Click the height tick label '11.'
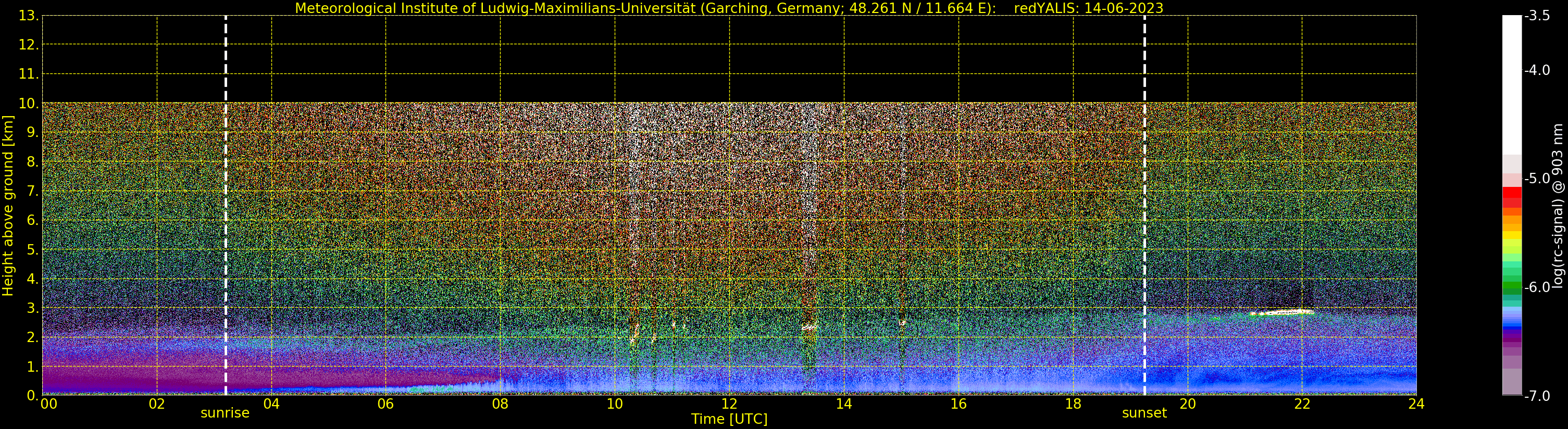Image resolution: width=1568 pixels, height=429 pixels. (29, 74)
